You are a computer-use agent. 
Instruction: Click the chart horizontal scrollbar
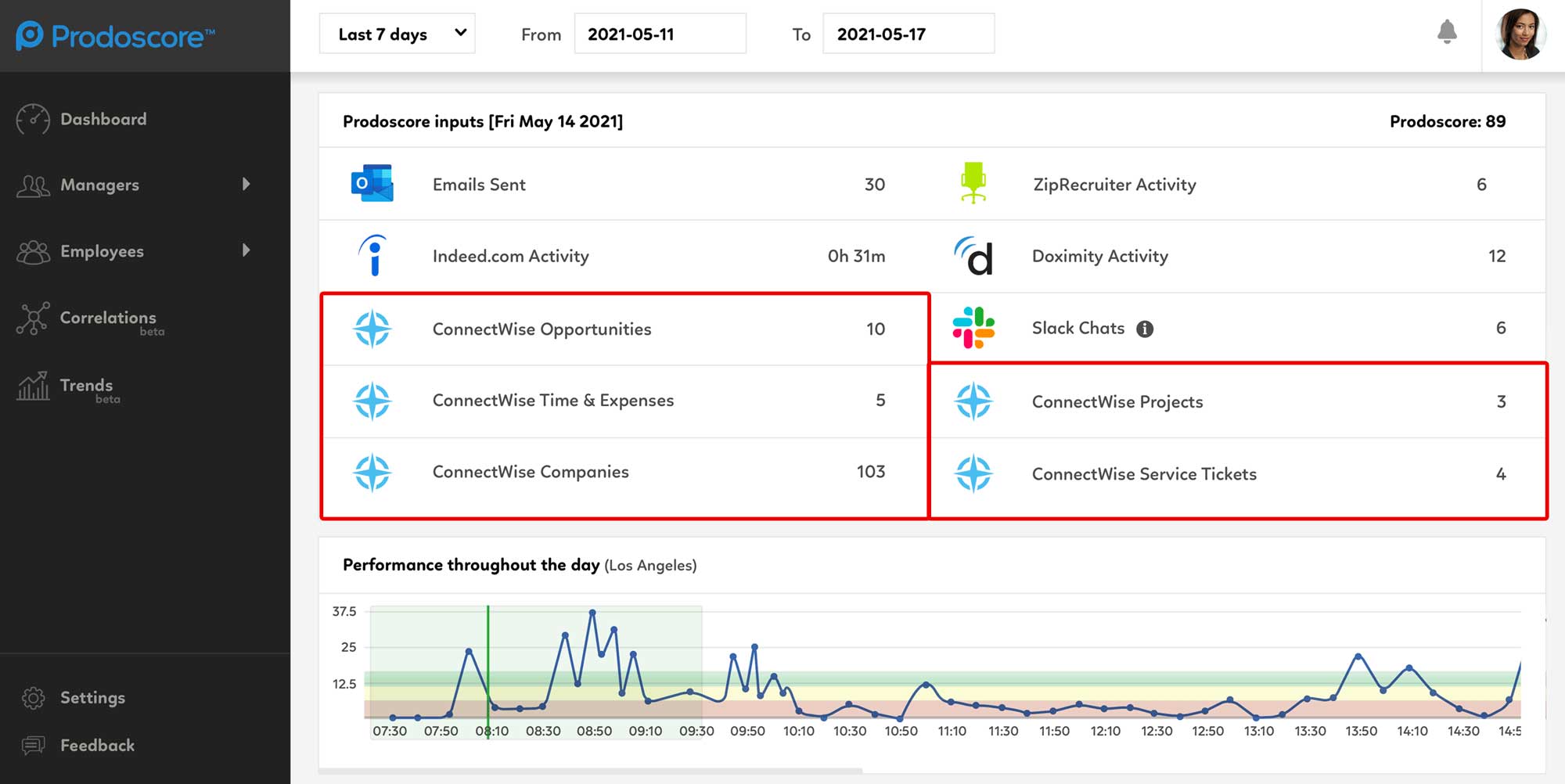[591, 771]
